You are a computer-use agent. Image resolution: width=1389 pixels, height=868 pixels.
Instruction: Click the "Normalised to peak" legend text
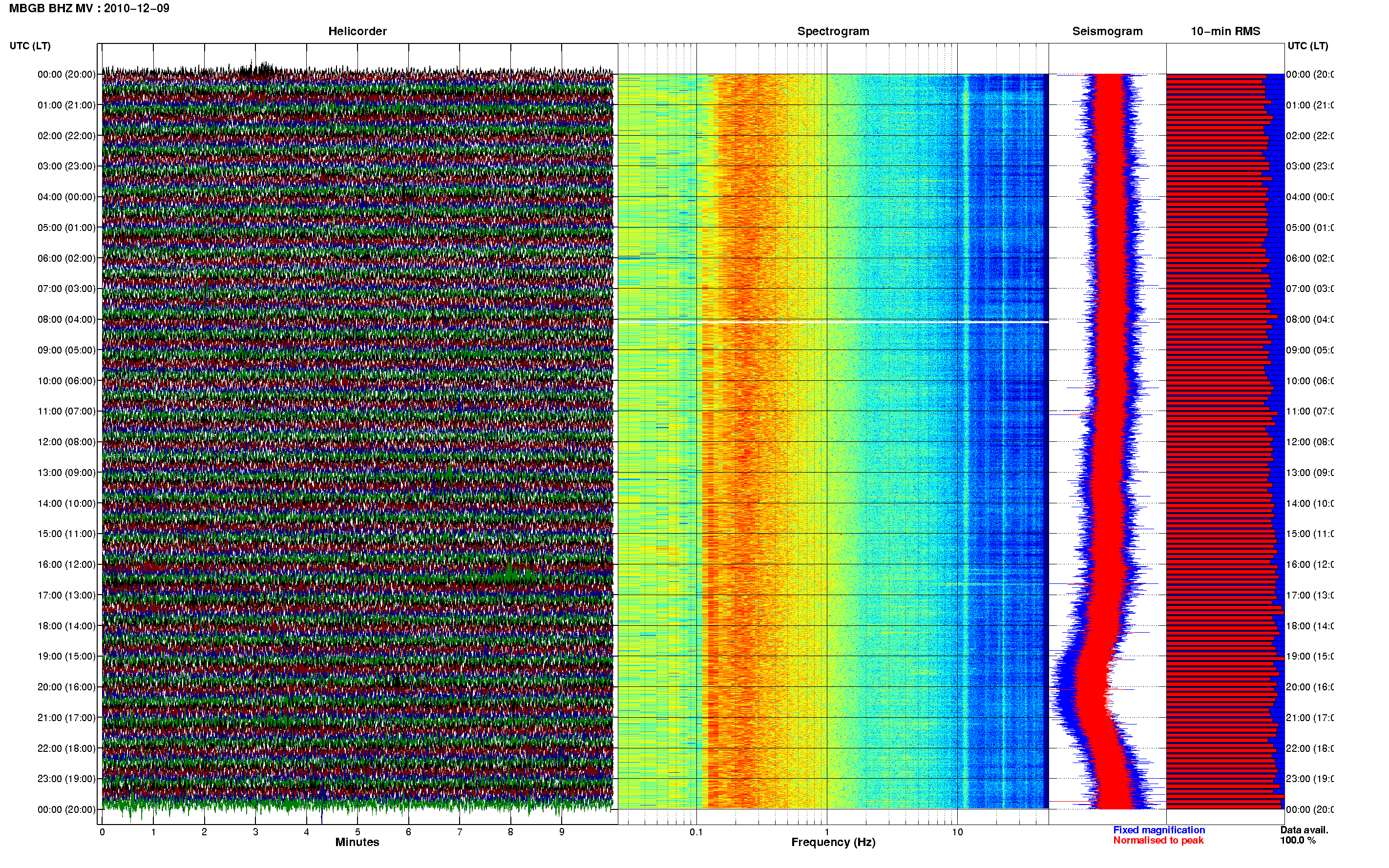point(1158,841)
